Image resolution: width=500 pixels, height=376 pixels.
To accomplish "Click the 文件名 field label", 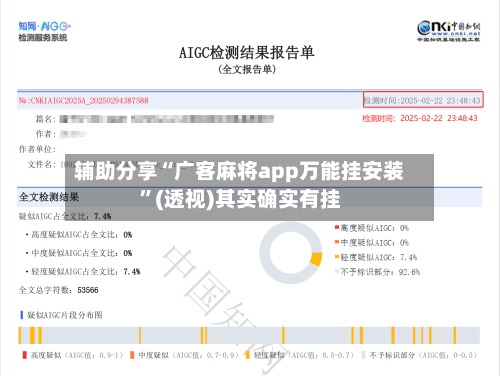I will point(42,164).
